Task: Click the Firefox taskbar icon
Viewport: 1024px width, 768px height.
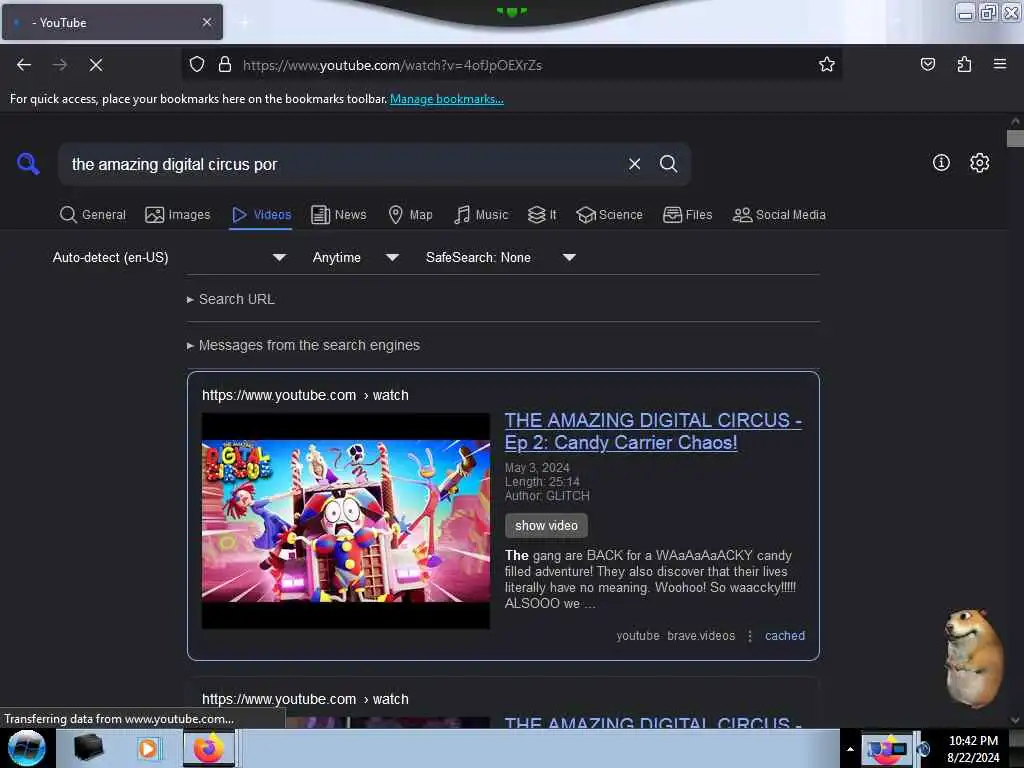Action: tap(208, 748)
